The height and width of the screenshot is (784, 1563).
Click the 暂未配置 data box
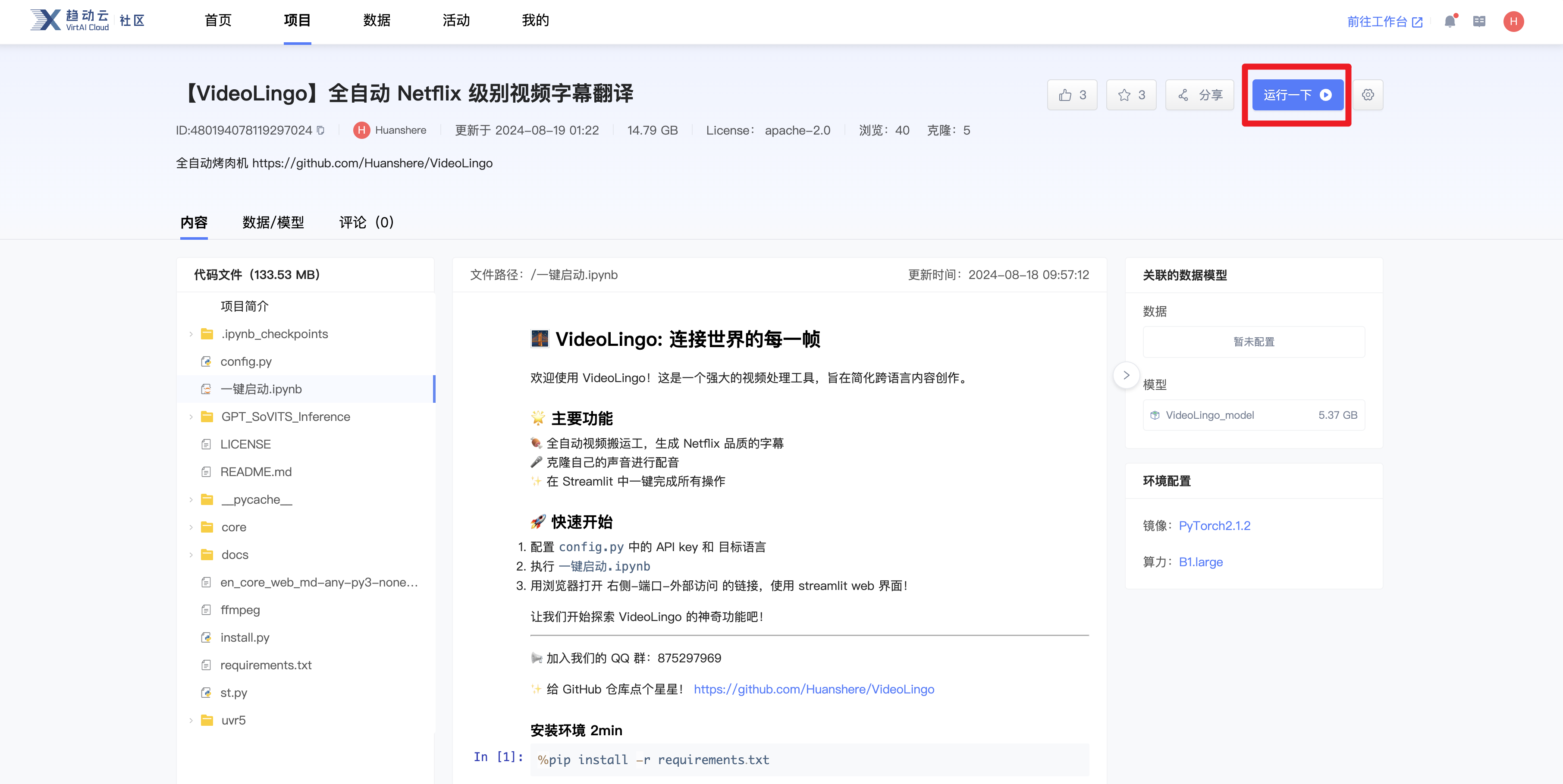1254,342
